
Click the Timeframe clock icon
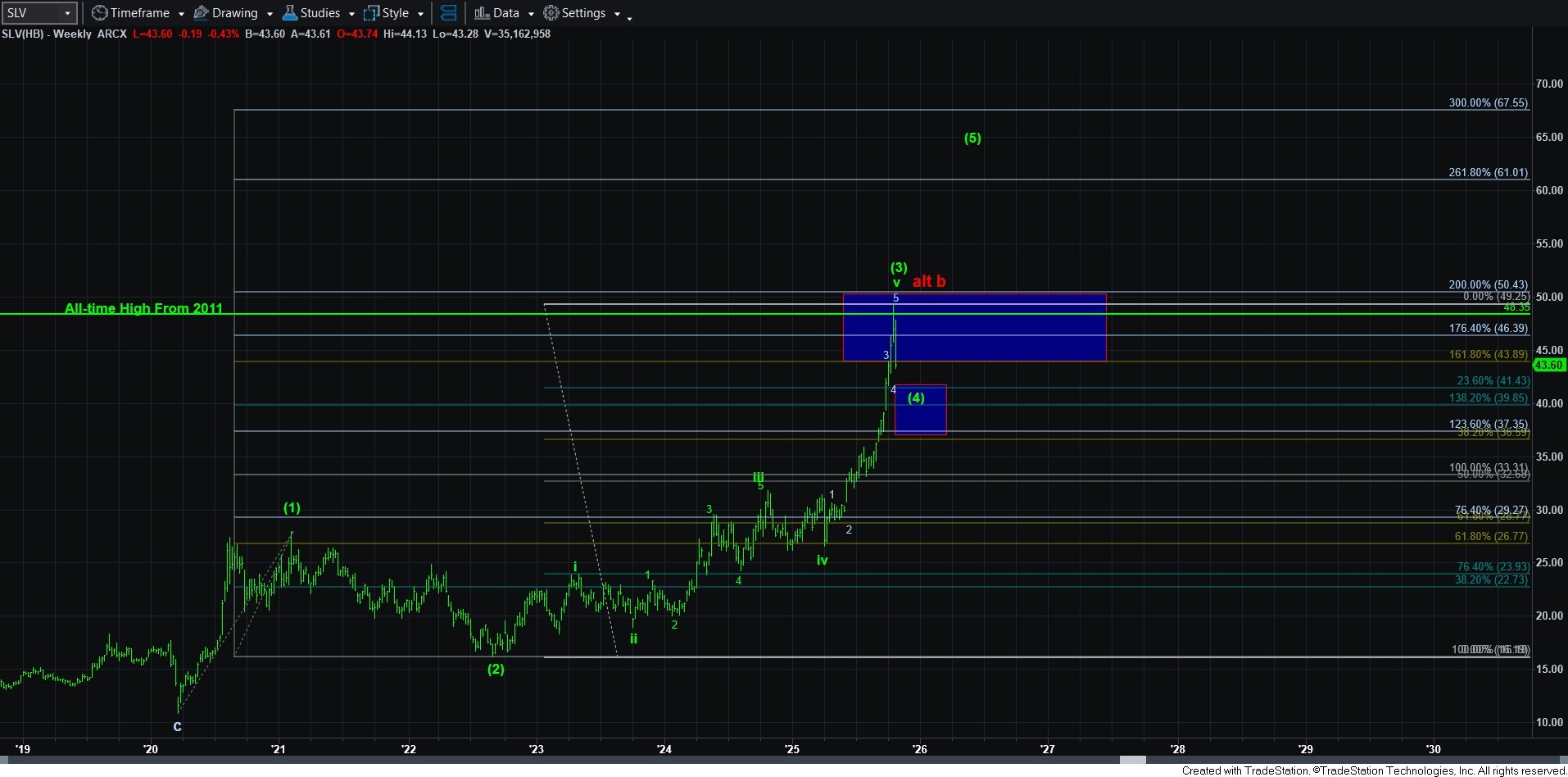[x=100, y=13]
